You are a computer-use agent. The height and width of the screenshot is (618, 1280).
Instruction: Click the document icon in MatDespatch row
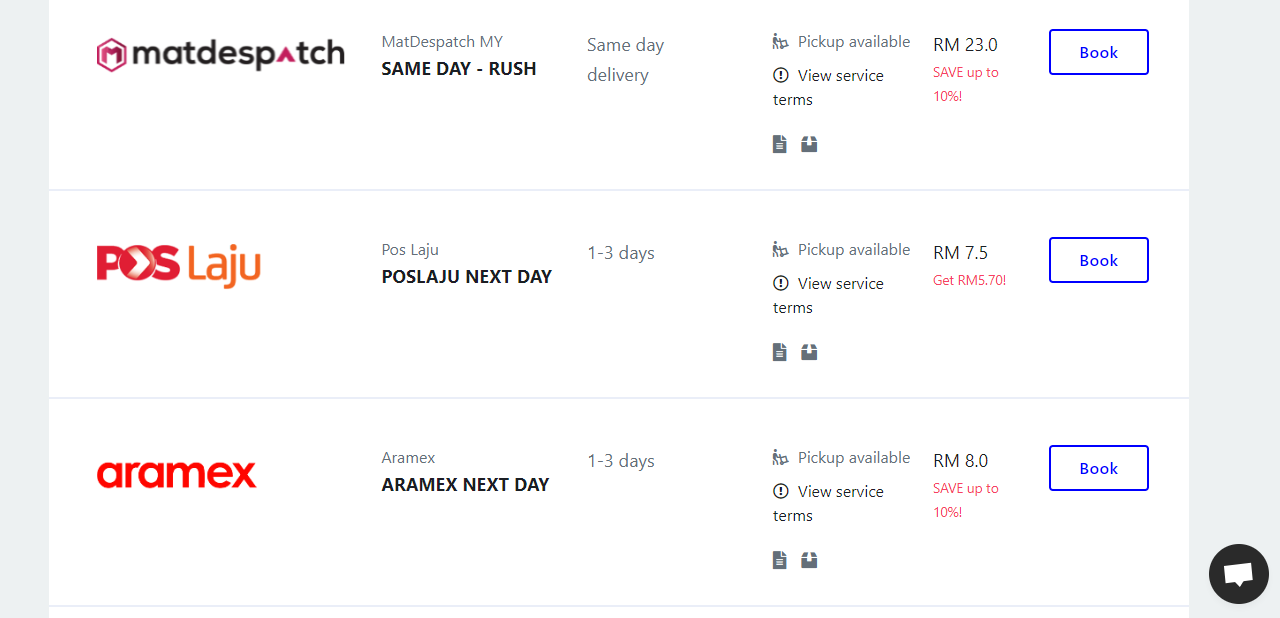point(780,144)
